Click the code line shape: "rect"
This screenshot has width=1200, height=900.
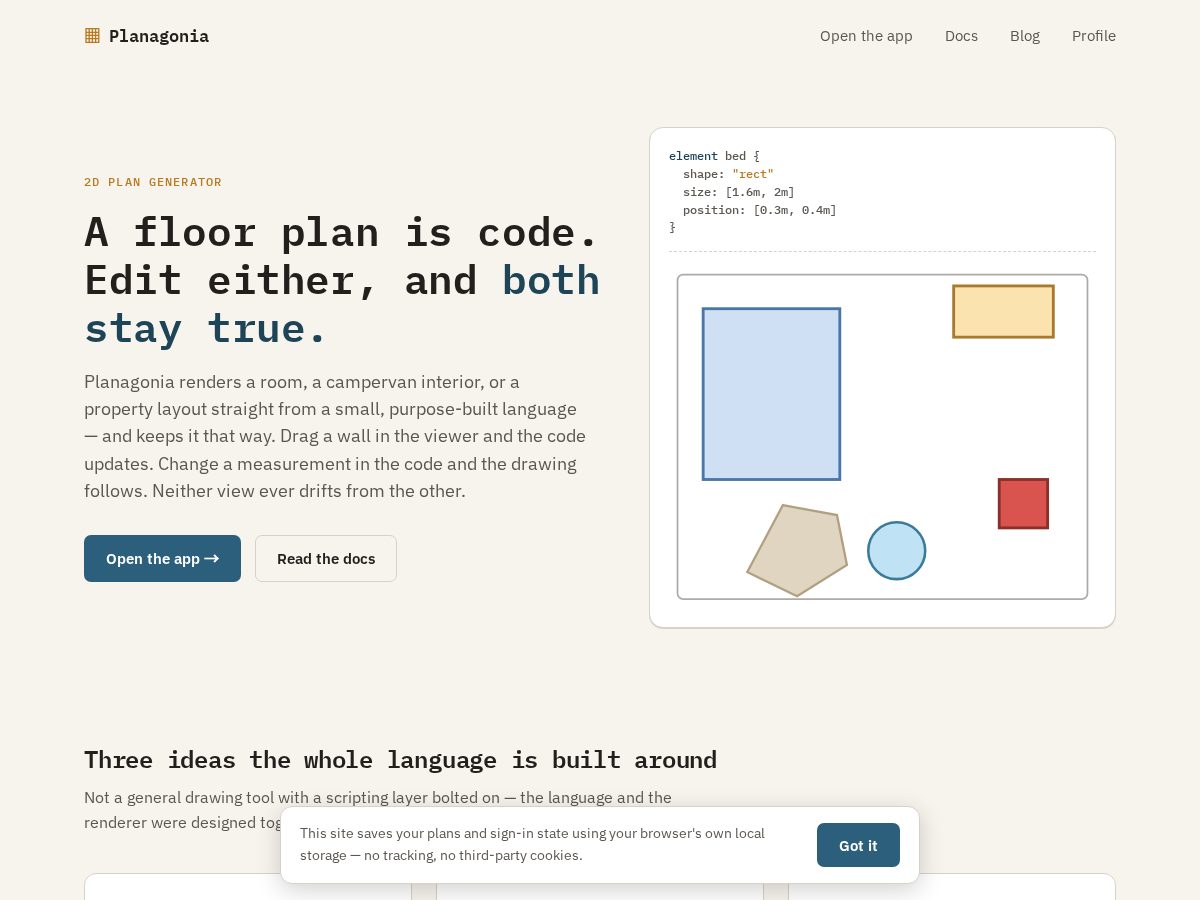(728, 174)
